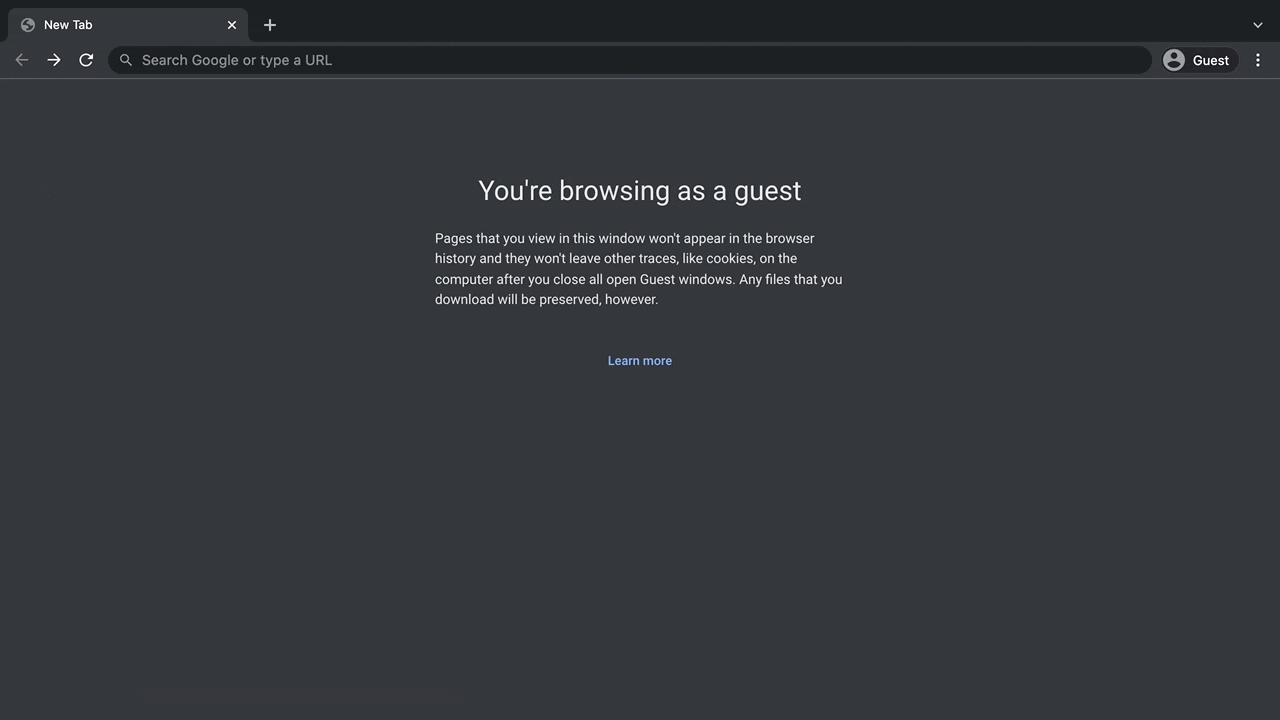Click the "You're browsing as a guest" heading
The image size is (1280, 720).
(x=640, y=191)
